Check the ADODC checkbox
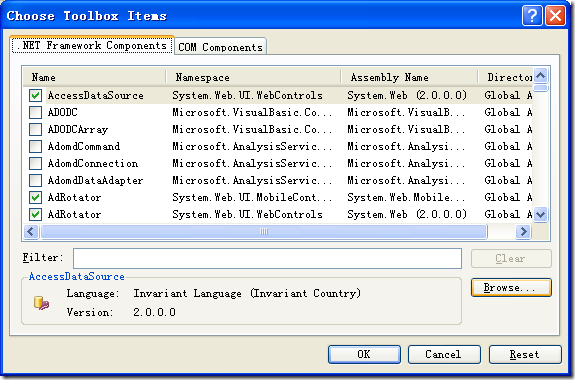The height and width of the screenshot is (380, 575). click(36, 112)
